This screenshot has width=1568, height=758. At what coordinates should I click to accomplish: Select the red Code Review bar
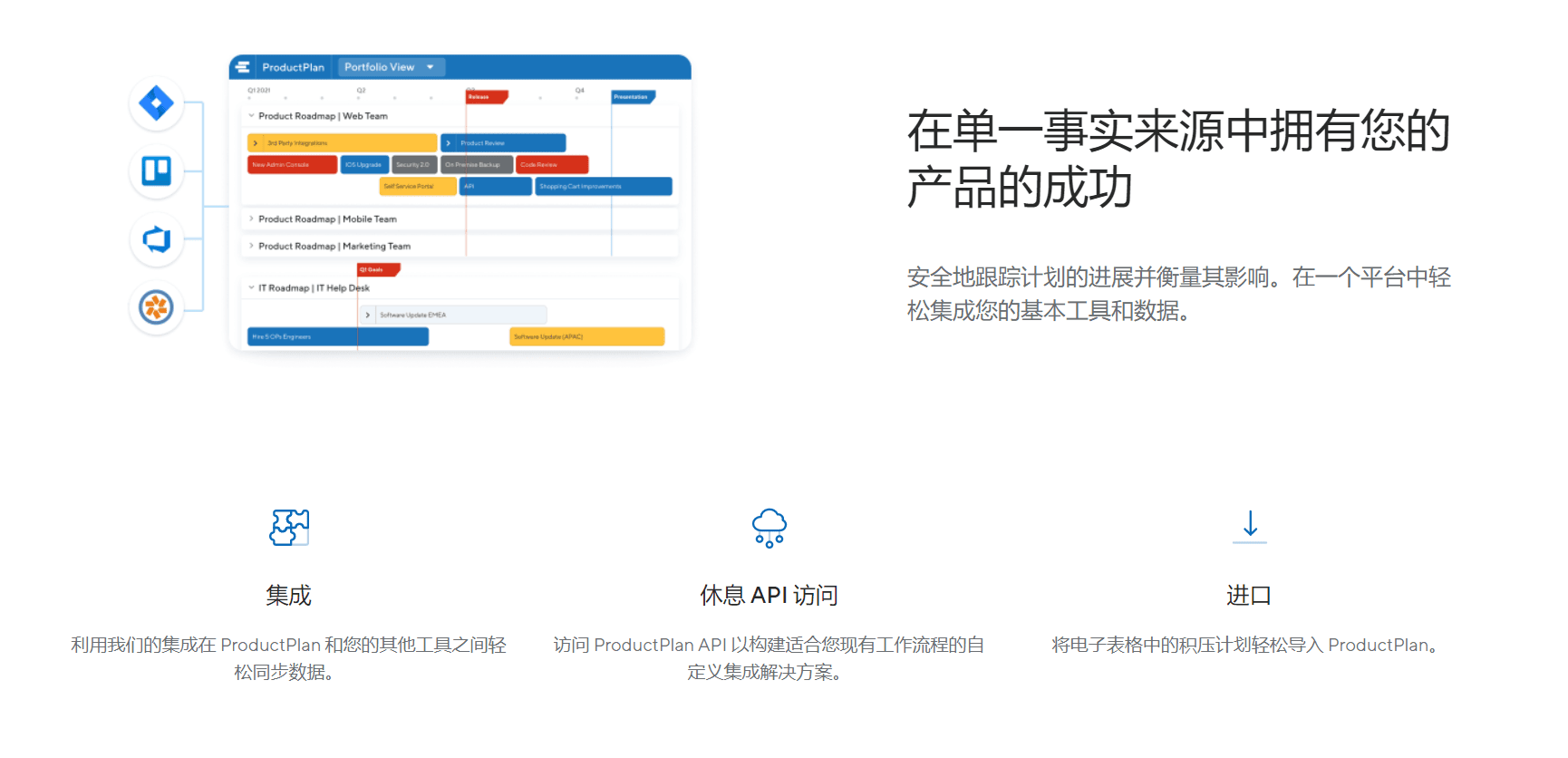pyautogui.click(x=552, y=165)
